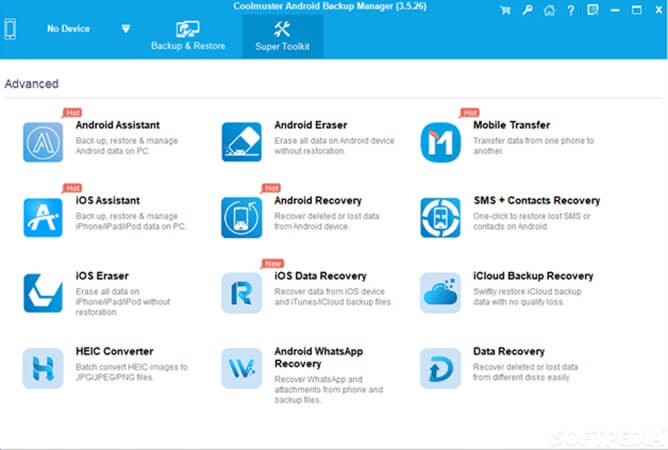Click 'Recover deleted or lost data from different disks' text

[525, 372]
